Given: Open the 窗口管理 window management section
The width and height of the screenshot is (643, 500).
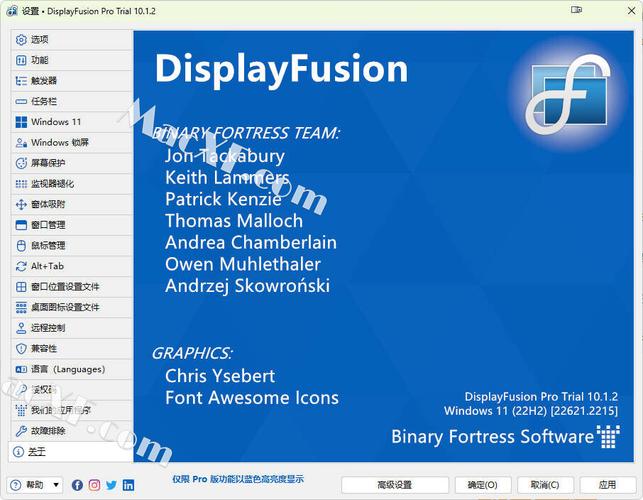Looking at the screenshot, I should coord(71,225).
